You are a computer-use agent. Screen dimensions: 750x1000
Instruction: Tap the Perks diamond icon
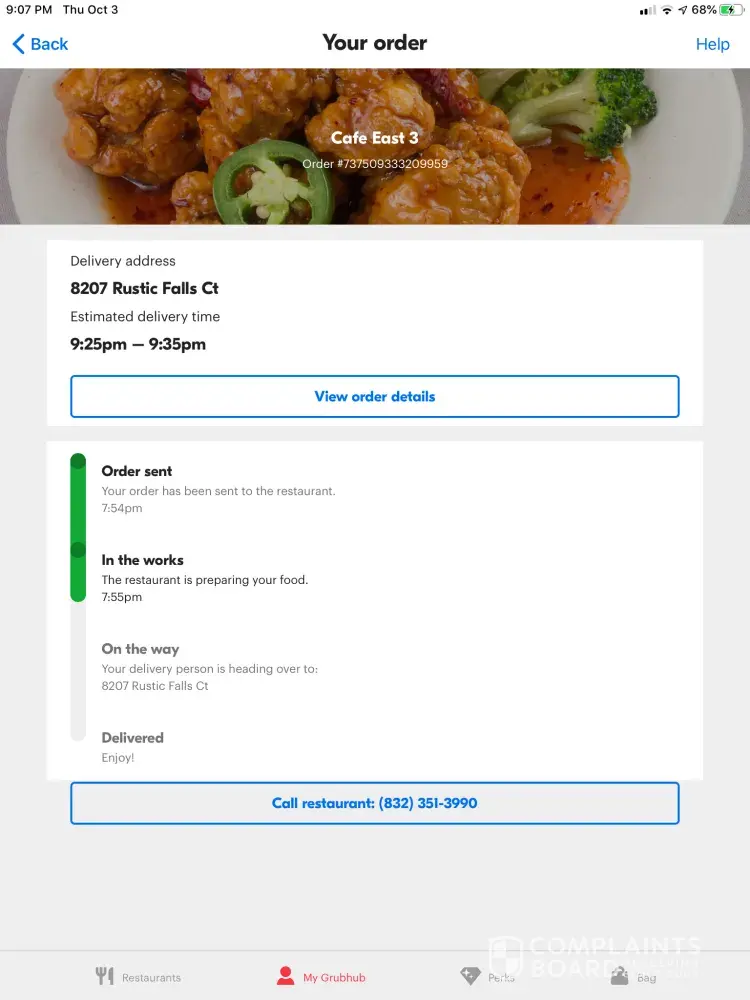470,976
